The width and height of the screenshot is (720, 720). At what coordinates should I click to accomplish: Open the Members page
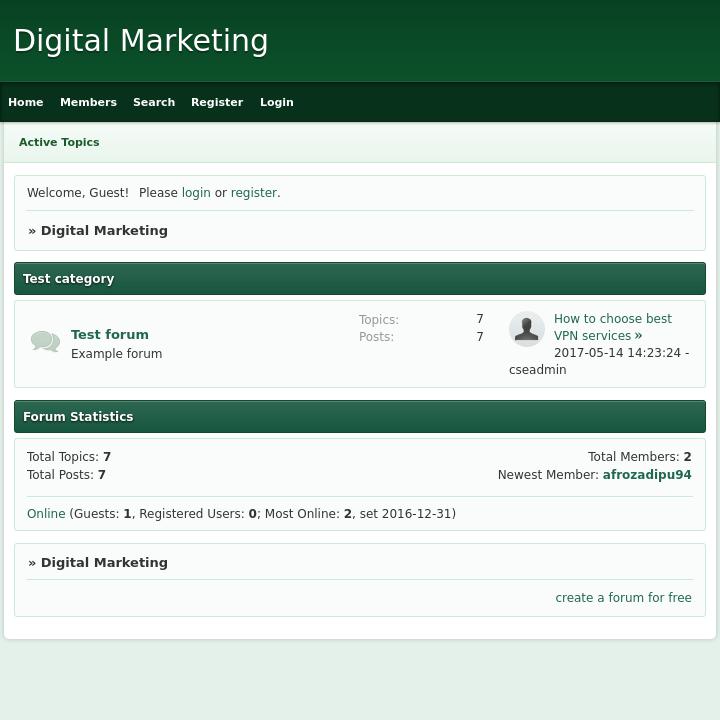coord(88,102)
